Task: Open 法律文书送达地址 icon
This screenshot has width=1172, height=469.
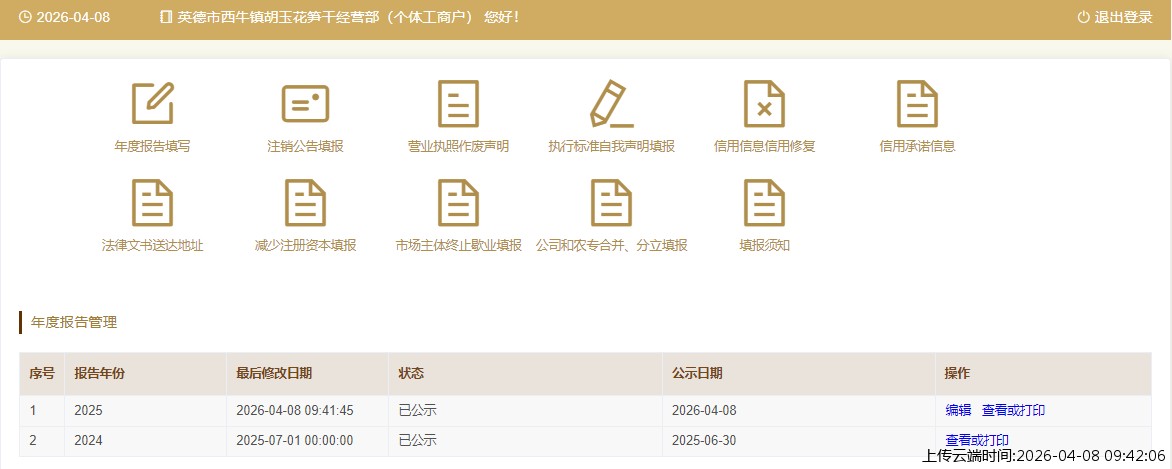Action: point(152,203)
